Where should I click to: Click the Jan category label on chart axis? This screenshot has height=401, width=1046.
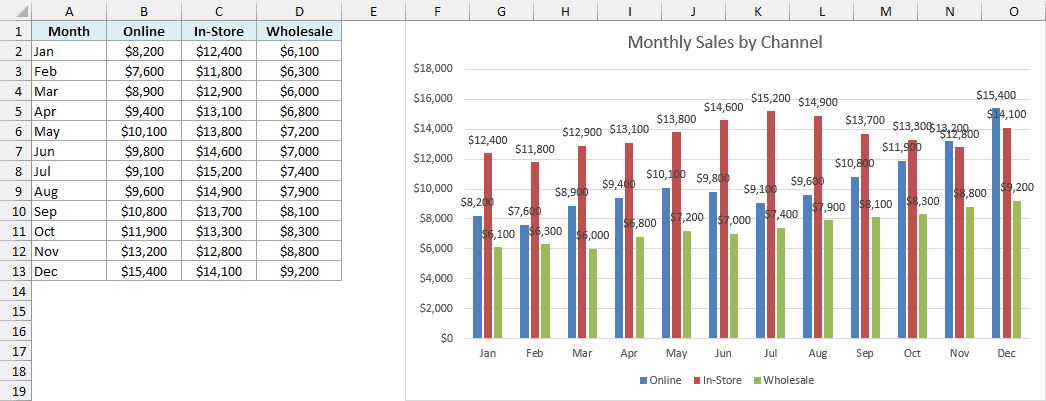(488, 354)
